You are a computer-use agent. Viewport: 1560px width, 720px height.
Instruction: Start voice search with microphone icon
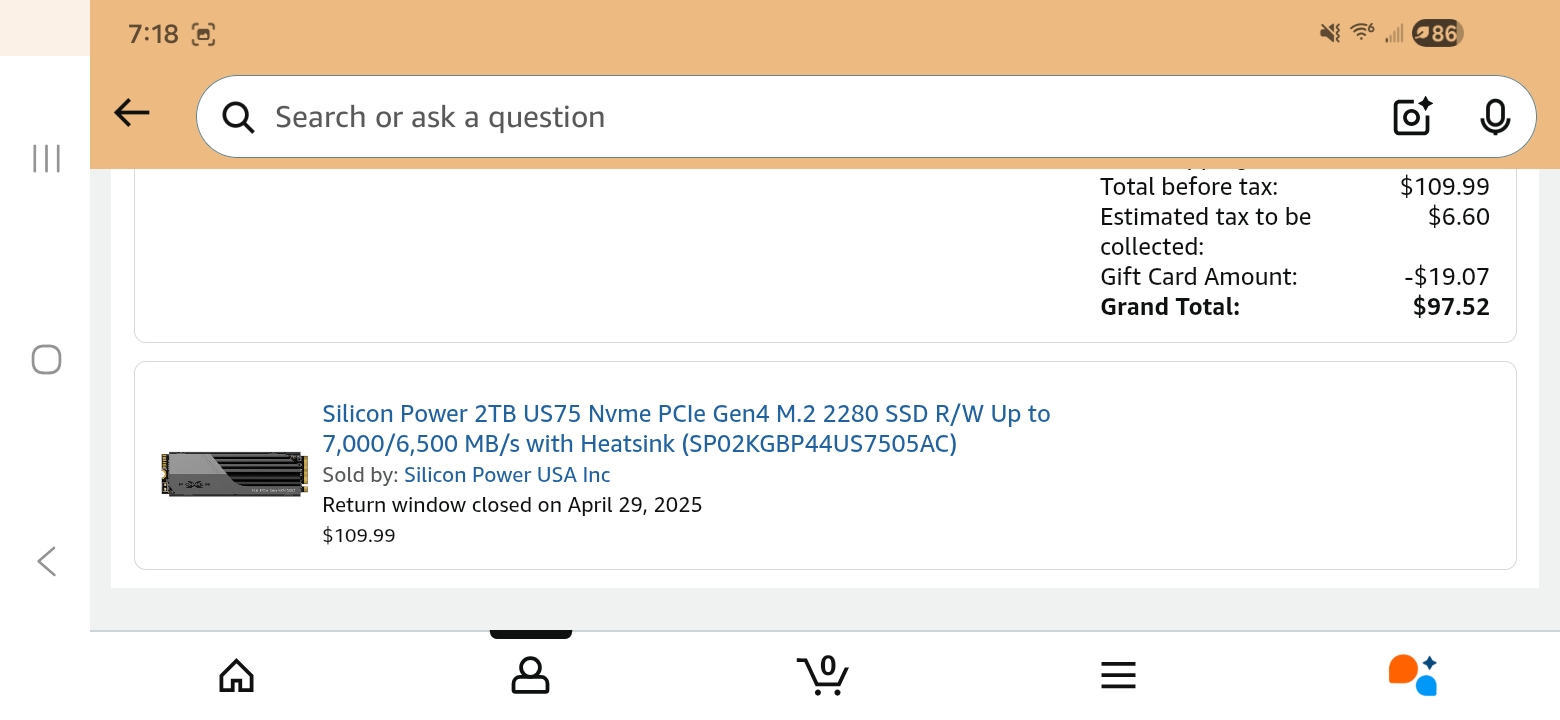pos(1495,117)
